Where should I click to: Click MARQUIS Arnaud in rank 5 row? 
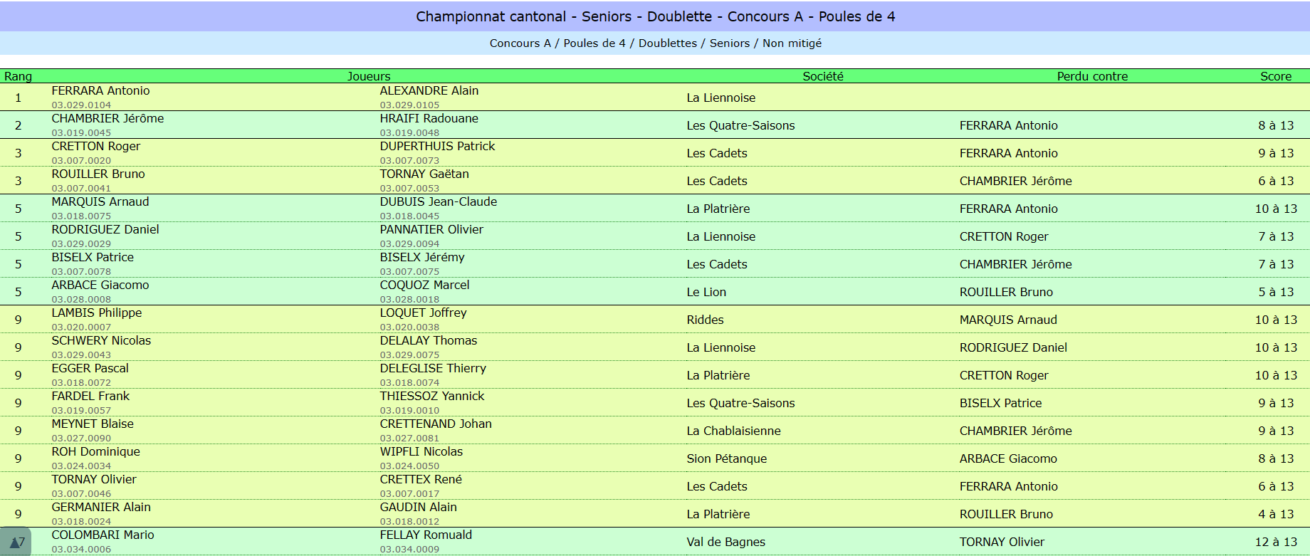pos(100,202)
